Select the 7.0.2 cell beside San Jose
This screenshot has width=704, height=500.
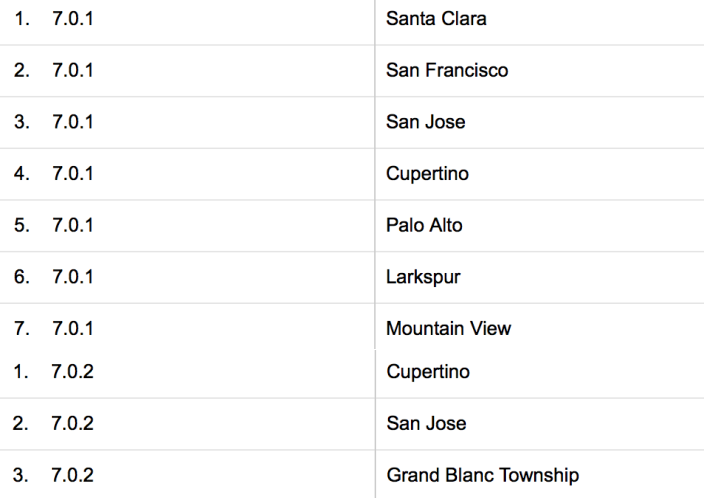point(72,423)
